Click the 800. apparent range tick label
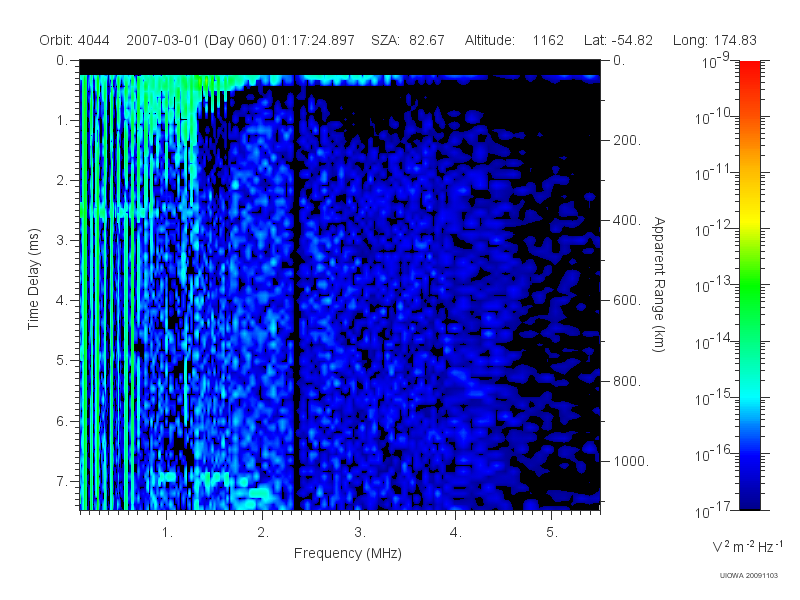This screenshot has width=800, height=600. coord(627,381)
